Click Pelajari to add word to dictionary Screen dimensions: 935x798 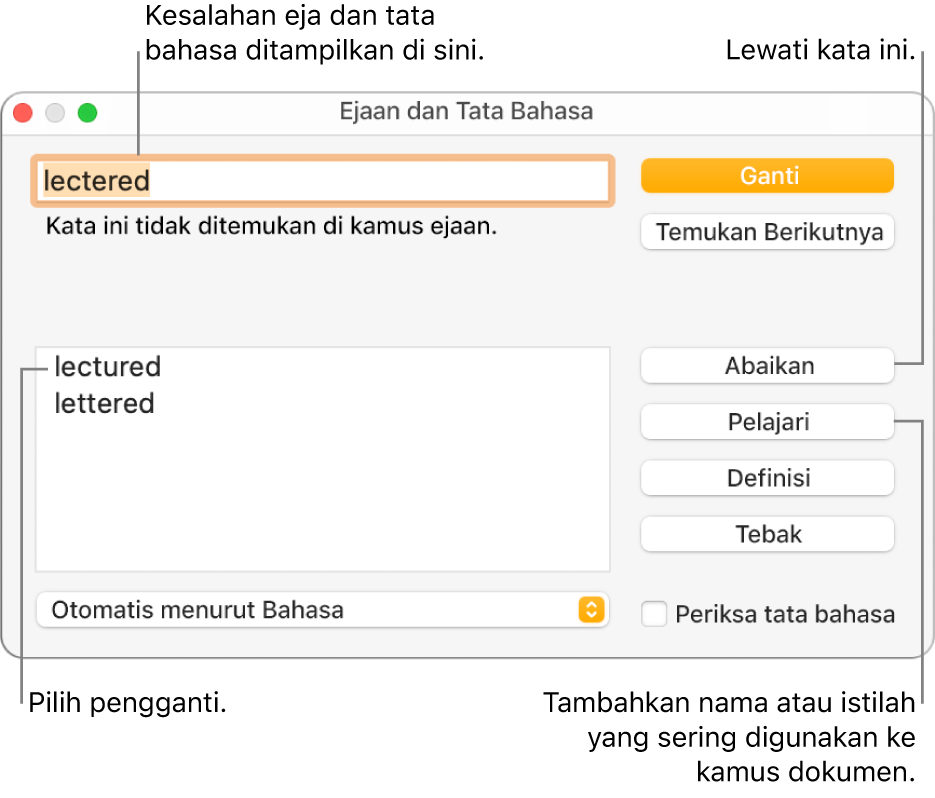[x=767, y=422]
